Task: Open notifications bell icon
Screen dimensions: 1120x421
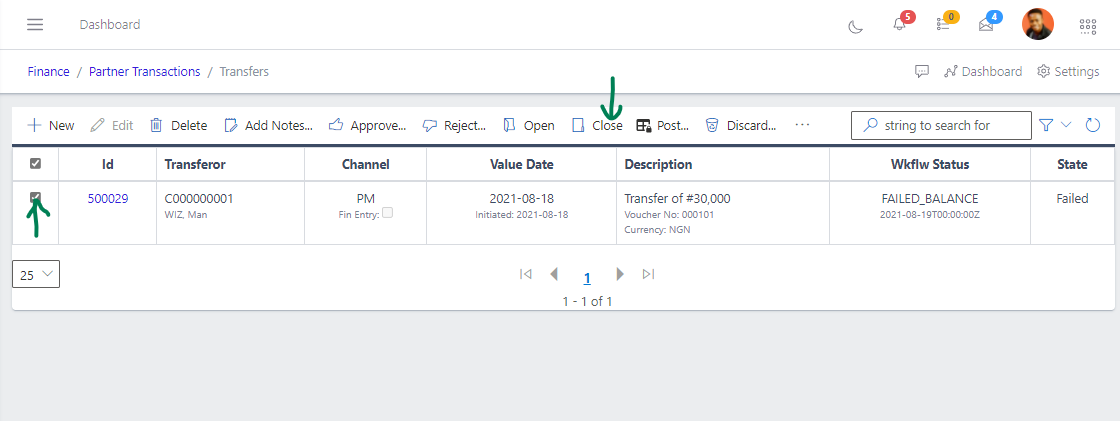Action: (899, 25)
